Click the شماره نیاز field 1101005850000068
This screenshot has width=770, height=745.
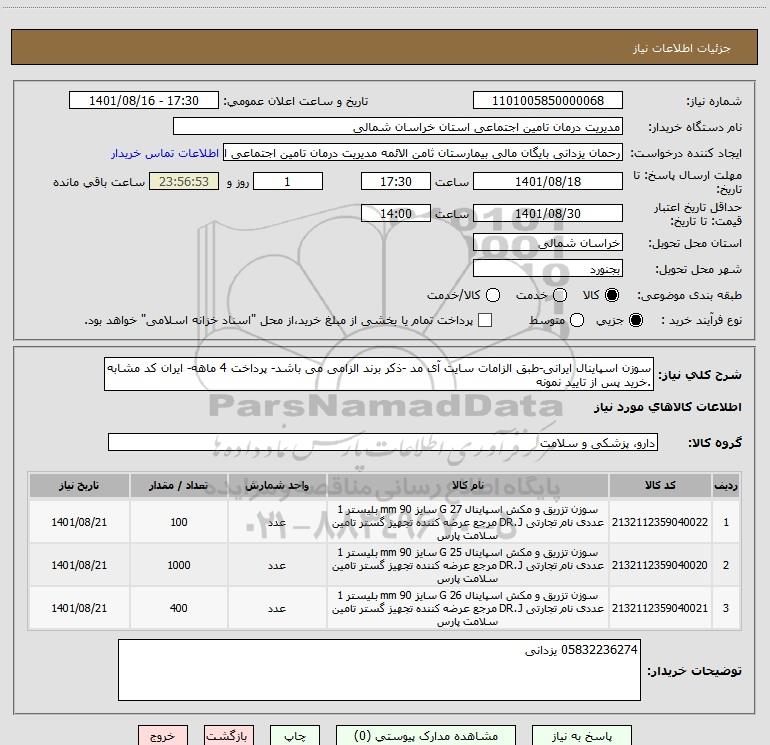pos(548,100)
